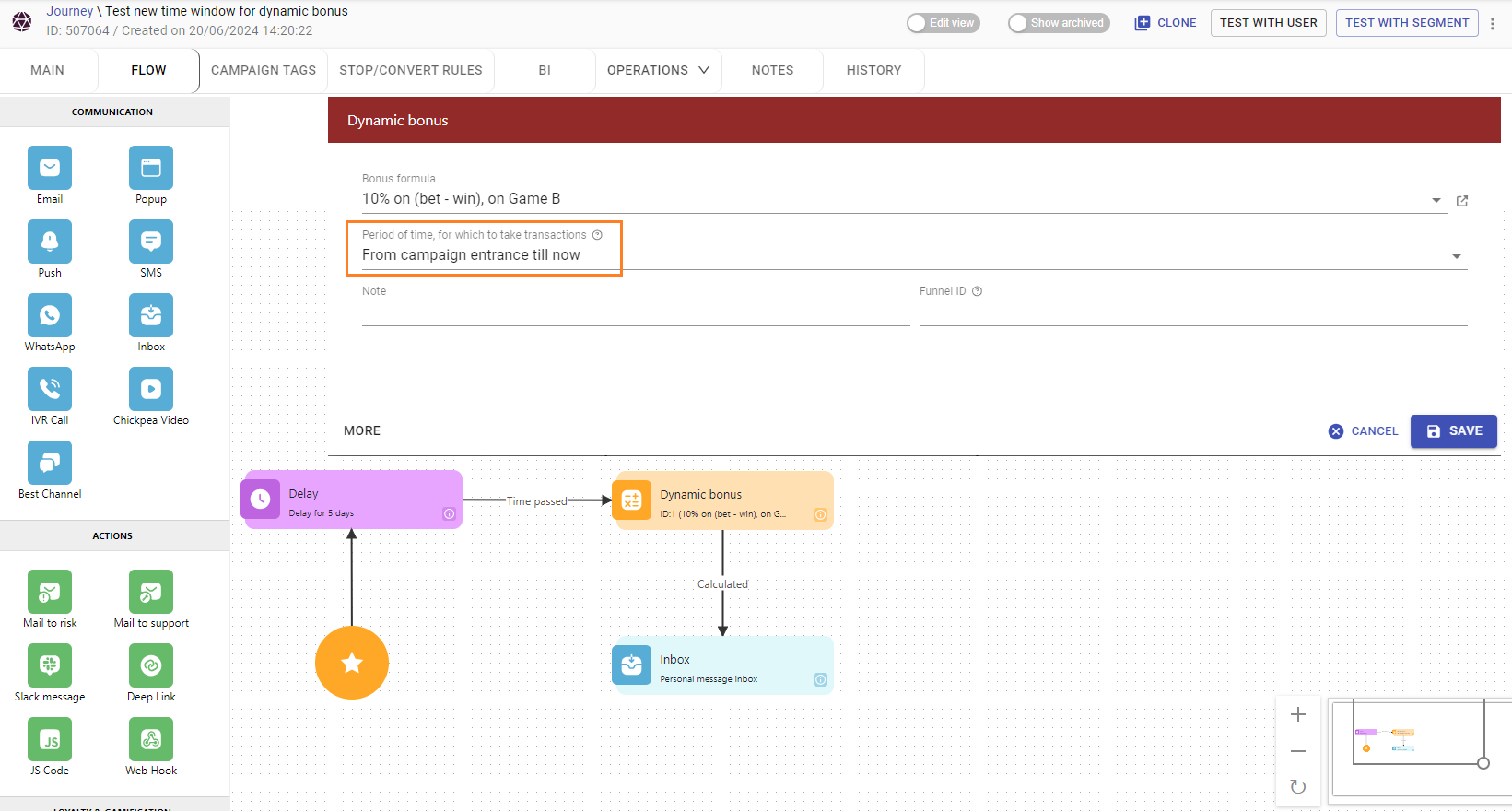Choose the Chickpea Video block icon
Viewport: 1512px width, 812px height.
pos(151,389)
